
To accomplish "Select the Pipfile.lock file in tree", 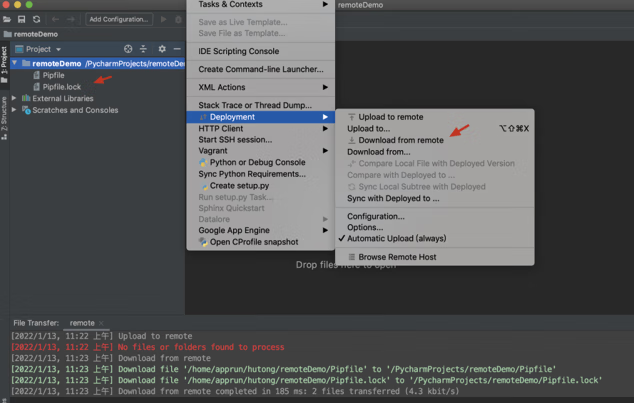I will (61, 87).
